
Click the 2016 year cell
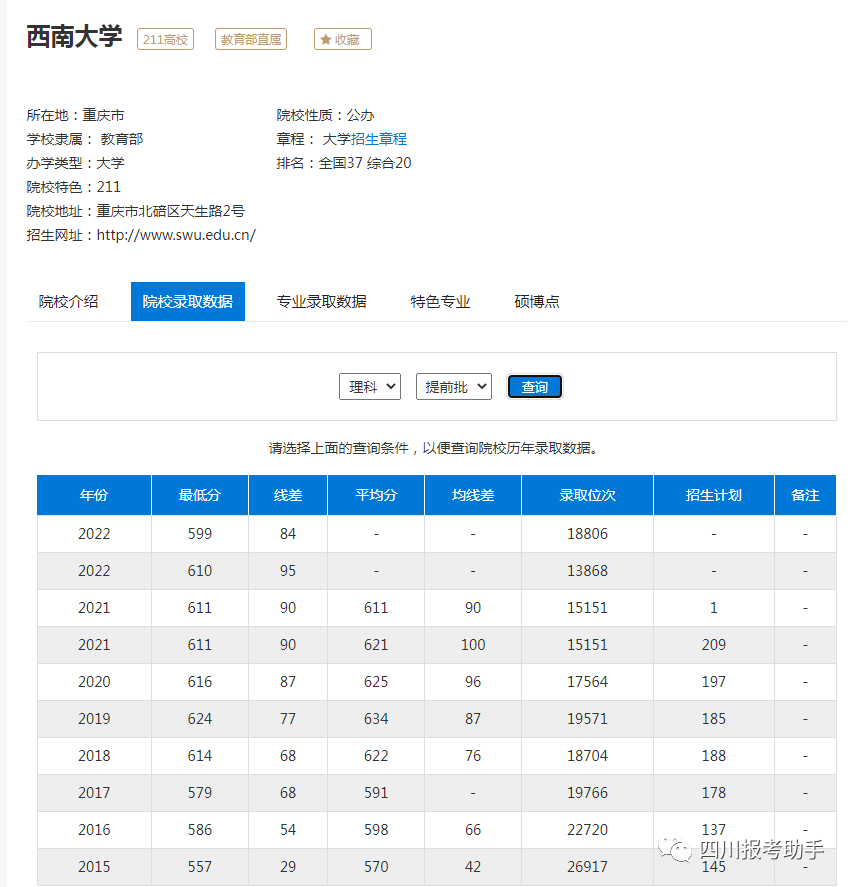[94, 830]
